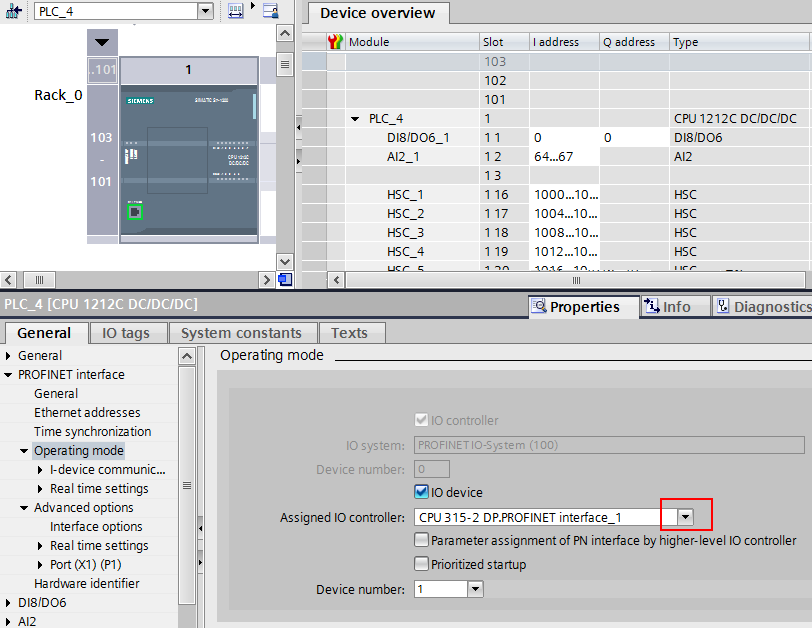The width and height of the screenshot is (812, 628).
Task: Expand the DI8/DO6 tree node
Action: tap(8, 603)
